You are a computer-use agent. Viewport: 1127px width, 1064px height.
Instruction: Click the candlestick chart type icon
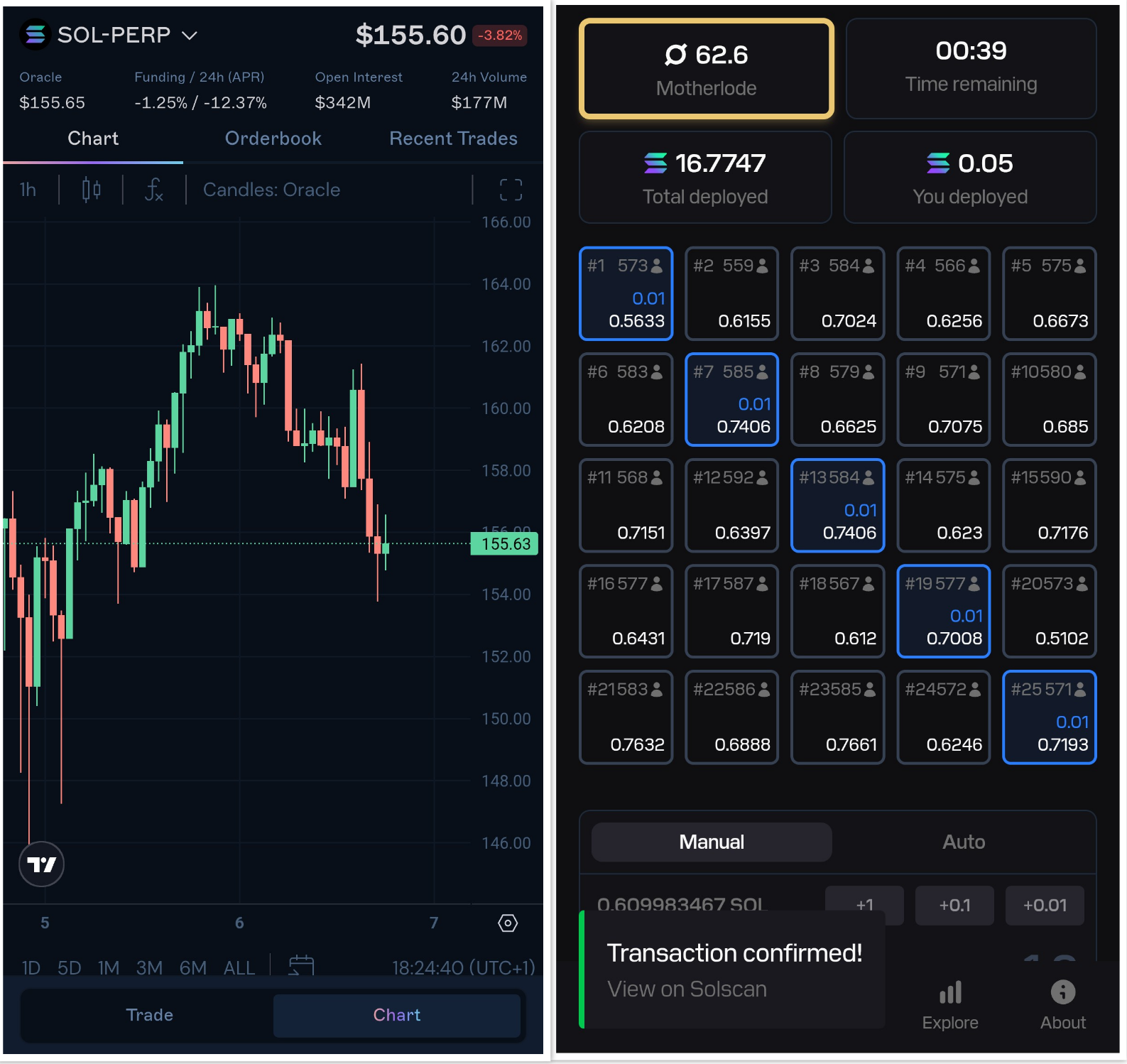(91, 190)
